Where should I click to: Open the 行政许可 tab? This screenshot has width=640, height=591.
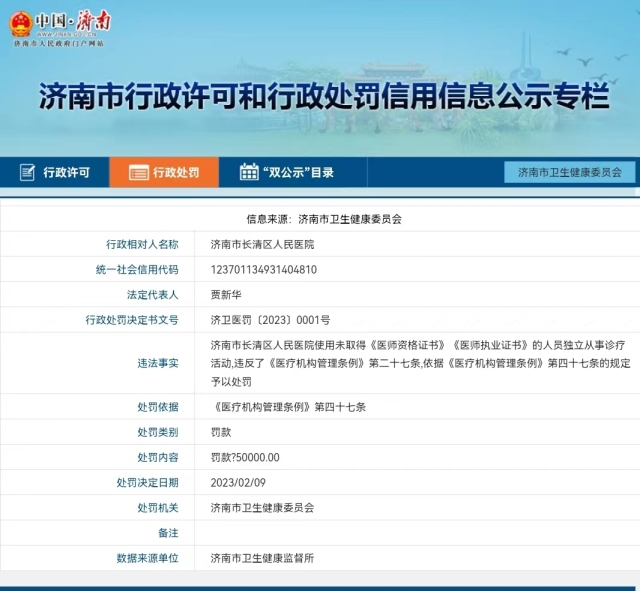[55, 172]
